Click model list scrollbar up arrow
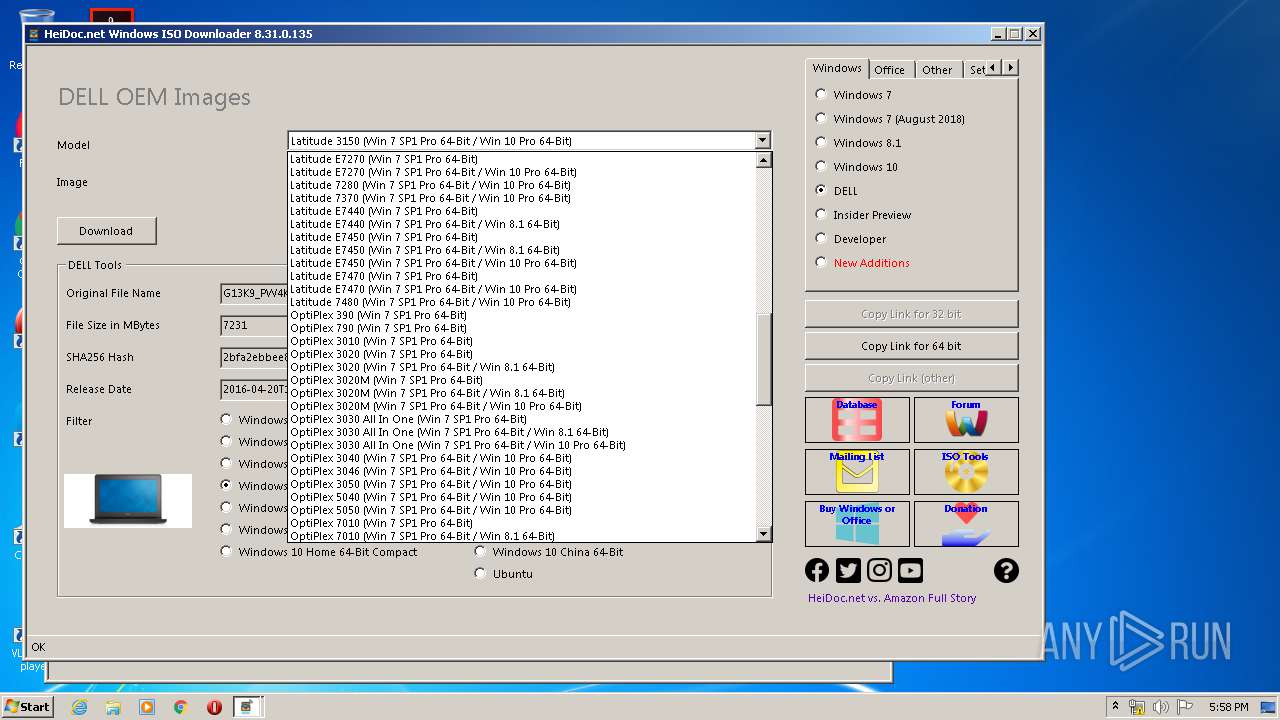Image resolution: width=1280 pixels, height=720 pixels. (764, 160)
